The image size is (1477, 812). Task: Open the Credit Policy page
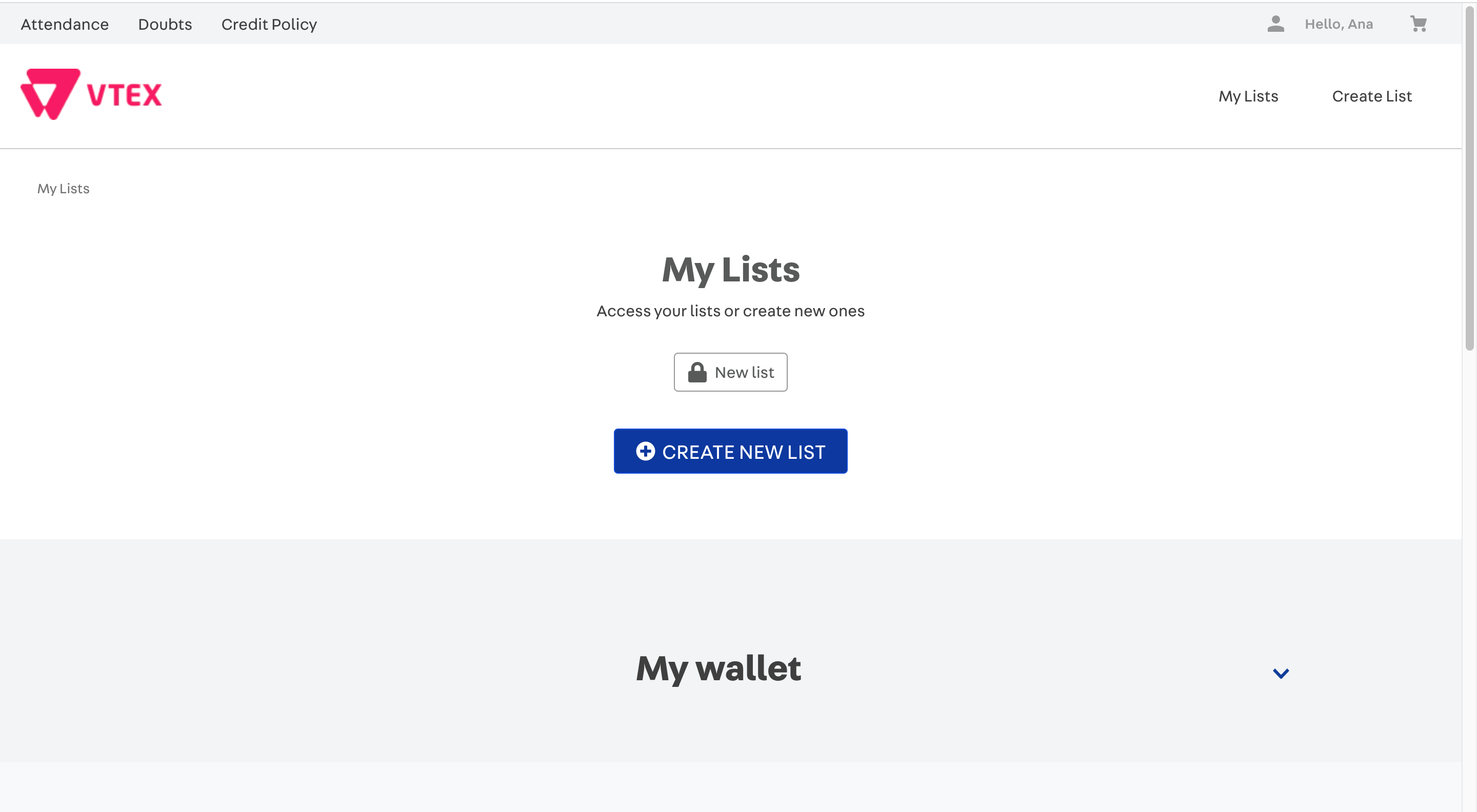coord(268,24)
